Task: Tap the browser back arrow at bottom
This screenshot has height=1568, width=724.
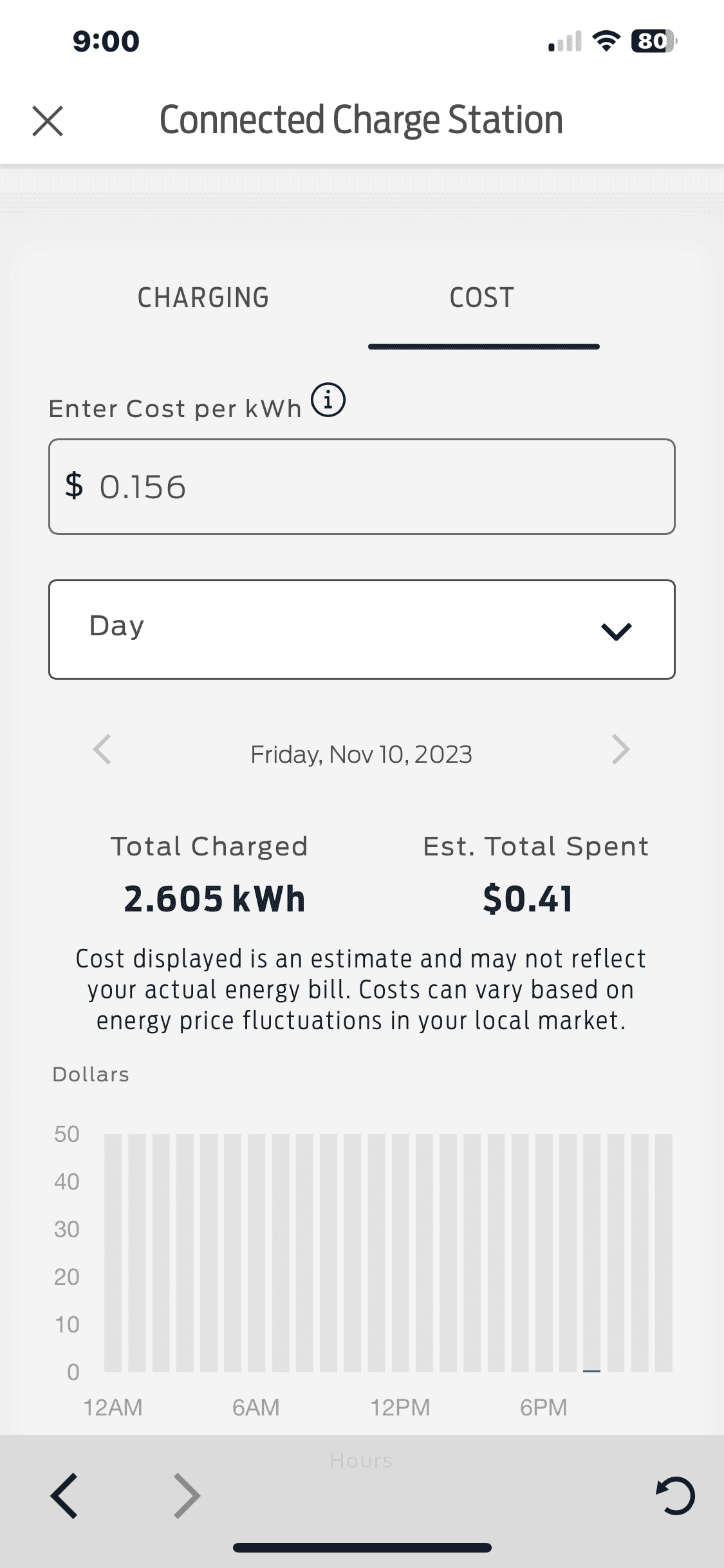Action: 64,1495
